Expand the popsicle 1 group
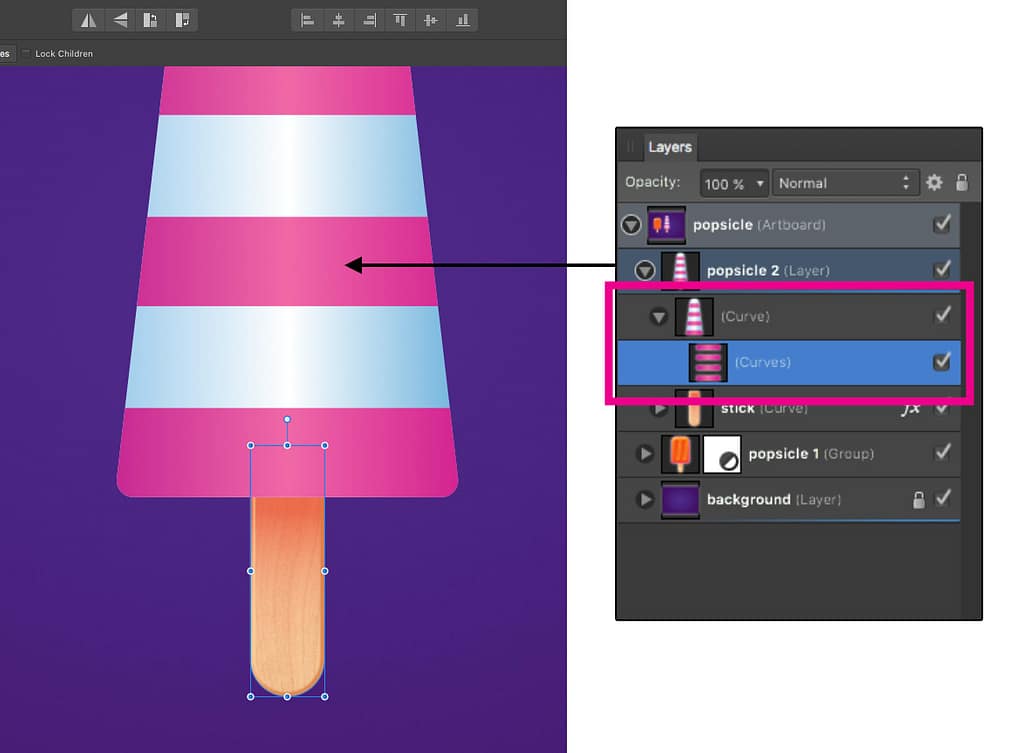Screen dimensions: 1023x753 (645, 454)
